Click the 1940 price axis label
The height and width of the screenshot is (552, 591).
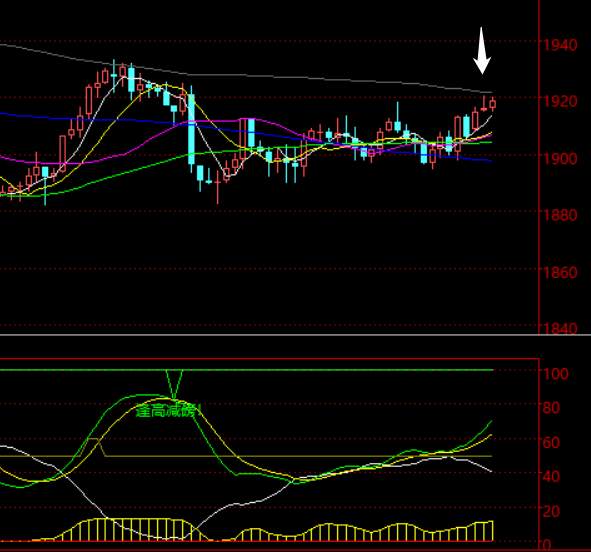tap(560, 45)
